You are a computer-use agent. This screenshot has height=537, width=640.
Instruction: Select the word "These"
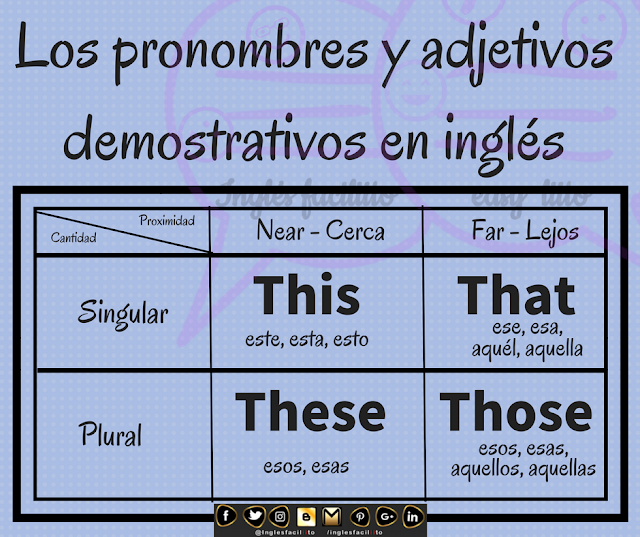[x=310, y=411]
